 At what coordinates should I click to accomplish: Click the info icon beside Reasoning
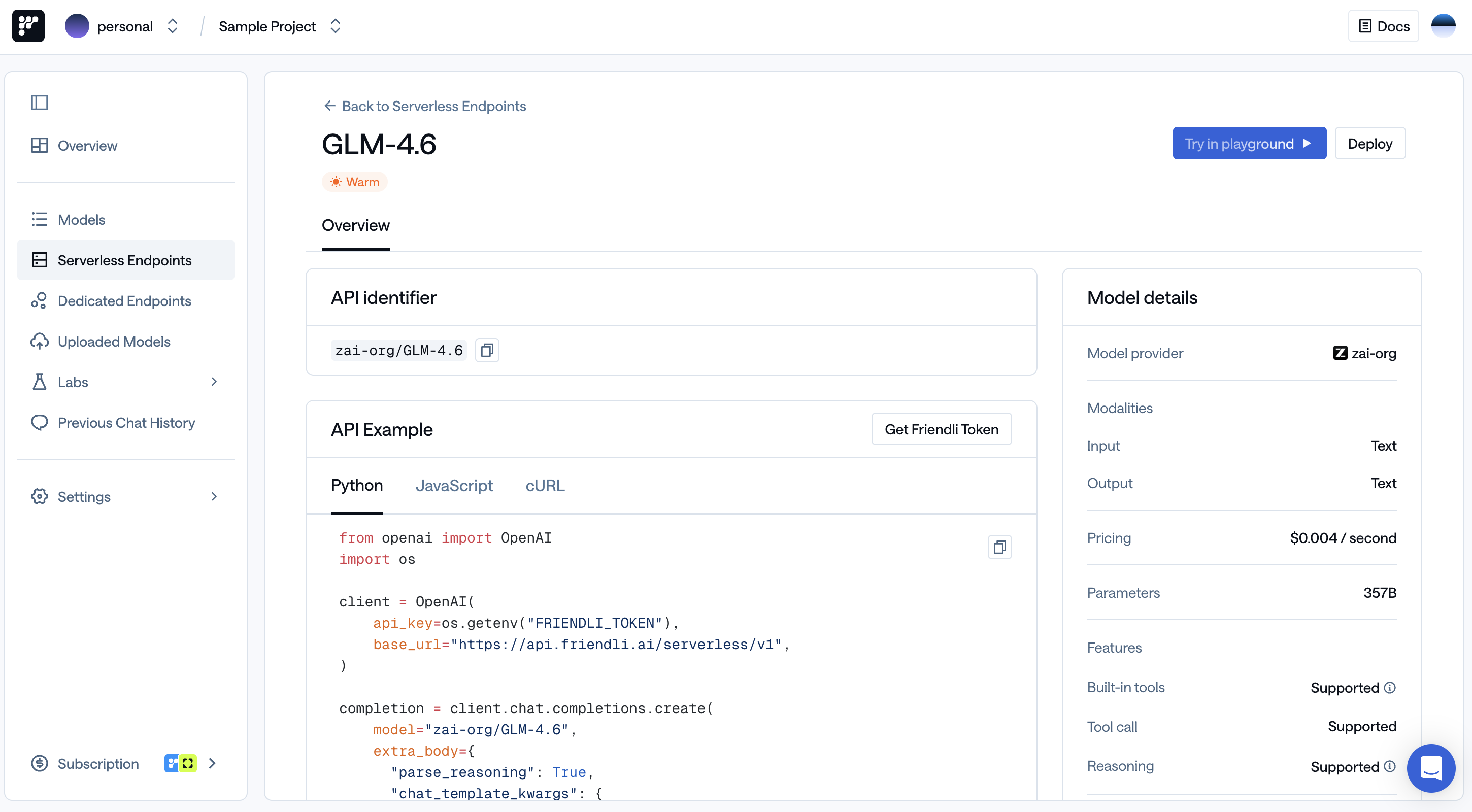(1390, 766)
